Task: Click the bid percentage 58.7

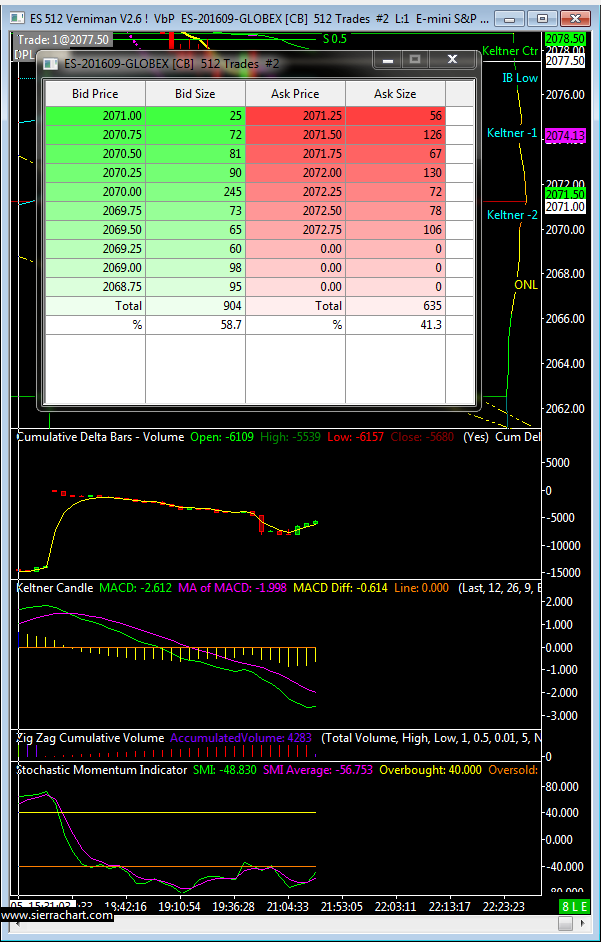Action: [195, 325]
